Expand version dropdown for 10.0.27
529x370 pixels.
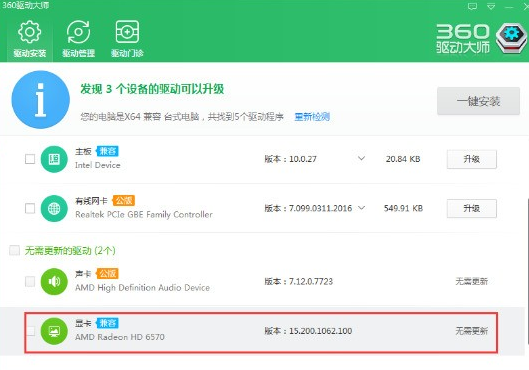(361, 158)
